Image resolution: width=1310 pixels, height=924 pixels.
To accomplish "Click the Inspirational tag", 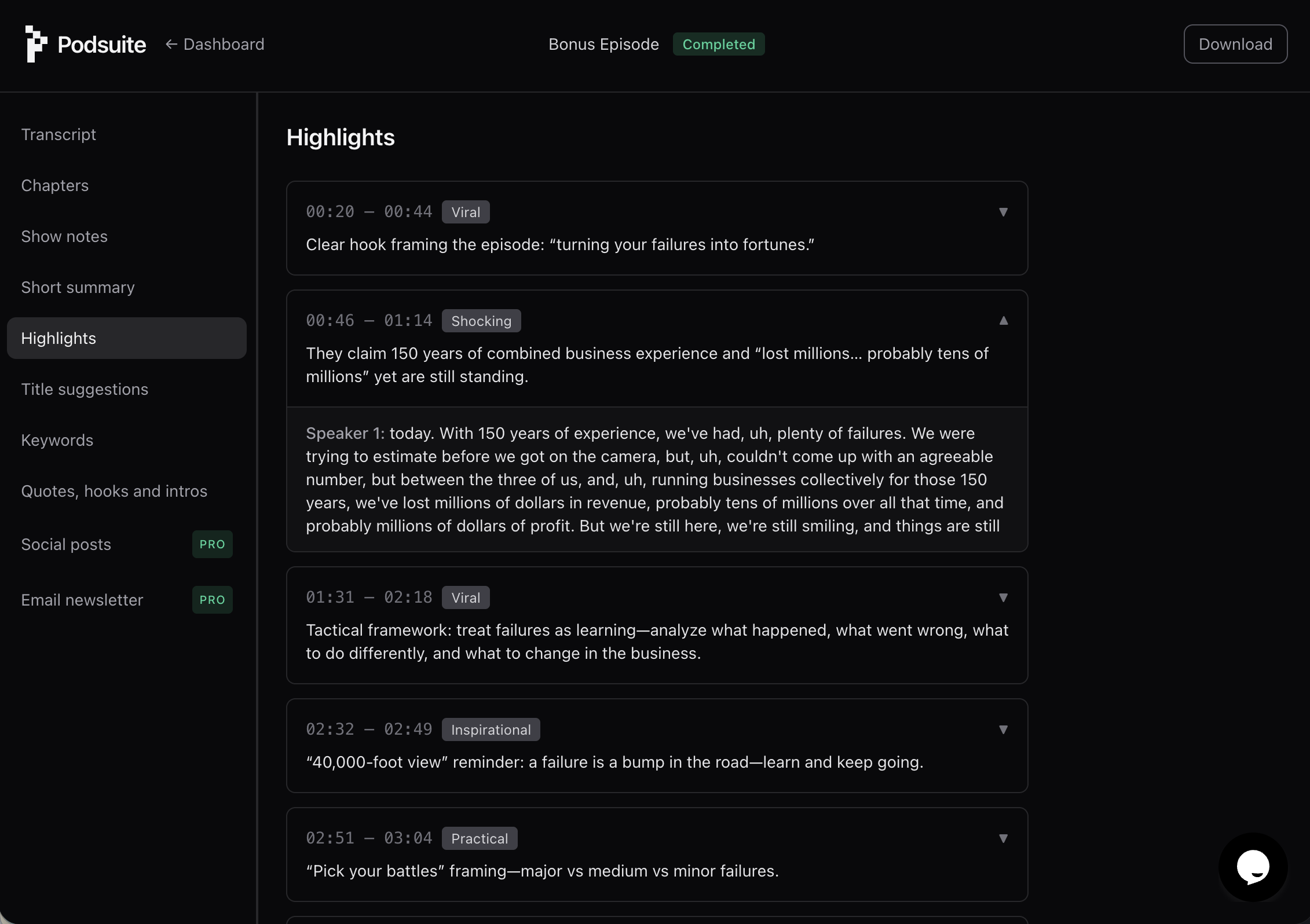I will [491, 729].
